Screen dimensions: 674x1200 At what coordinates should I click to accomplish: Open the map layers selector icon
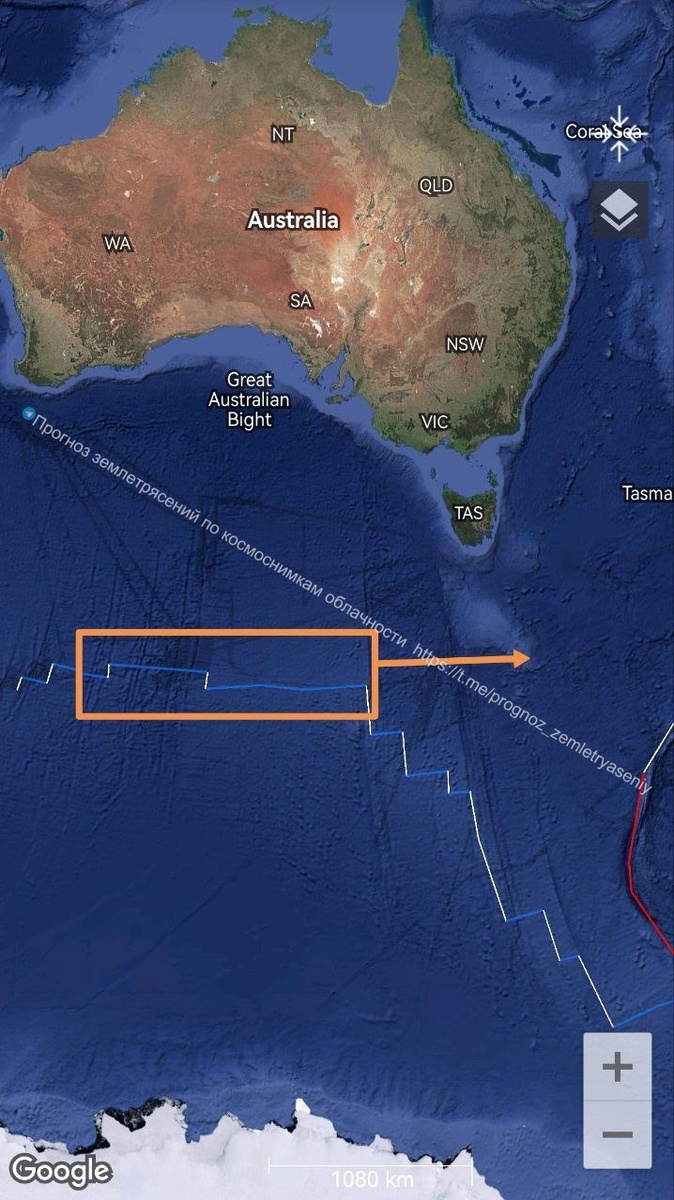click(619, 209)
